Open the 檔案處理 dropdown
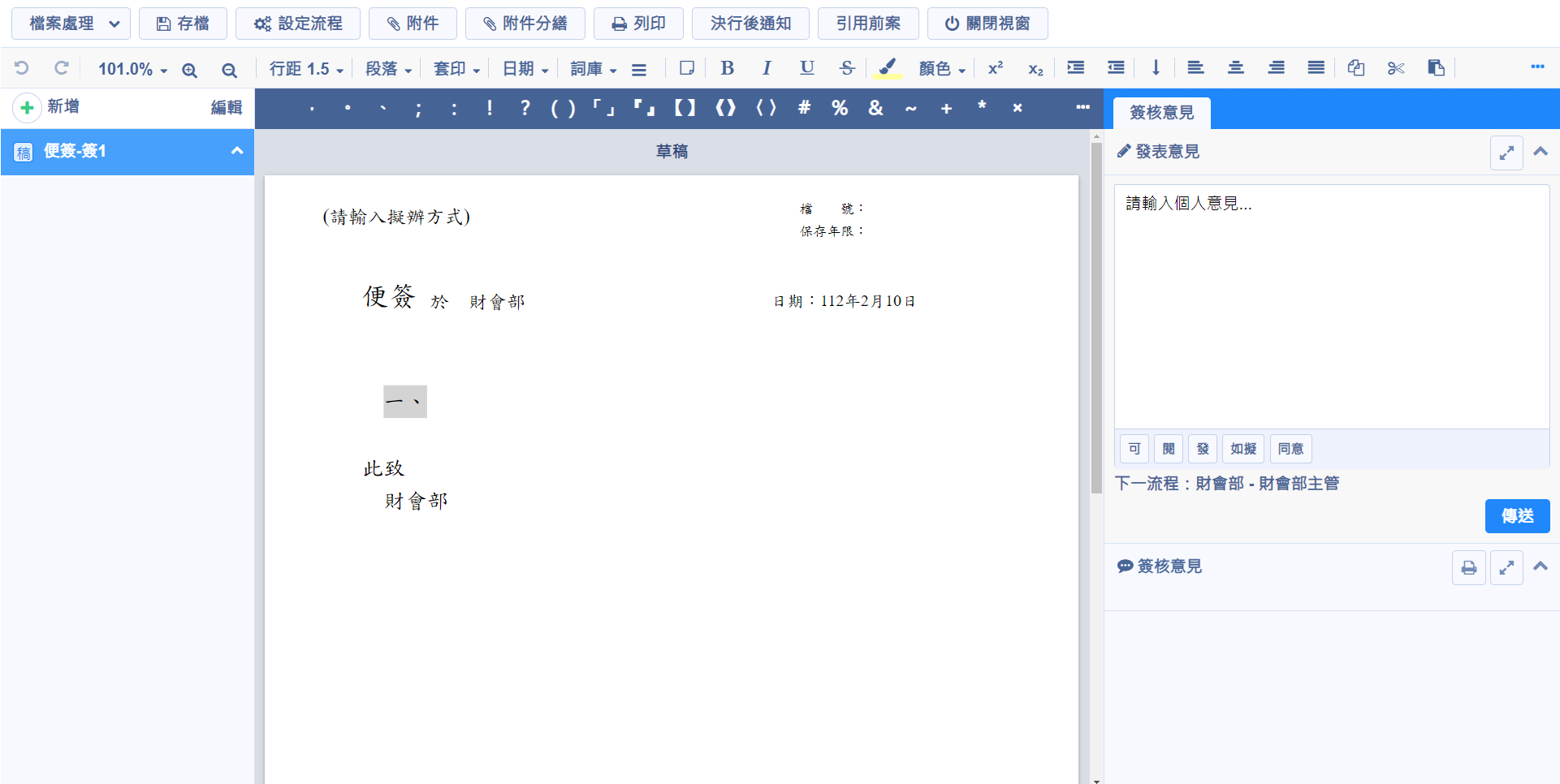1560x784 pixels. click(x=71, y=24)
